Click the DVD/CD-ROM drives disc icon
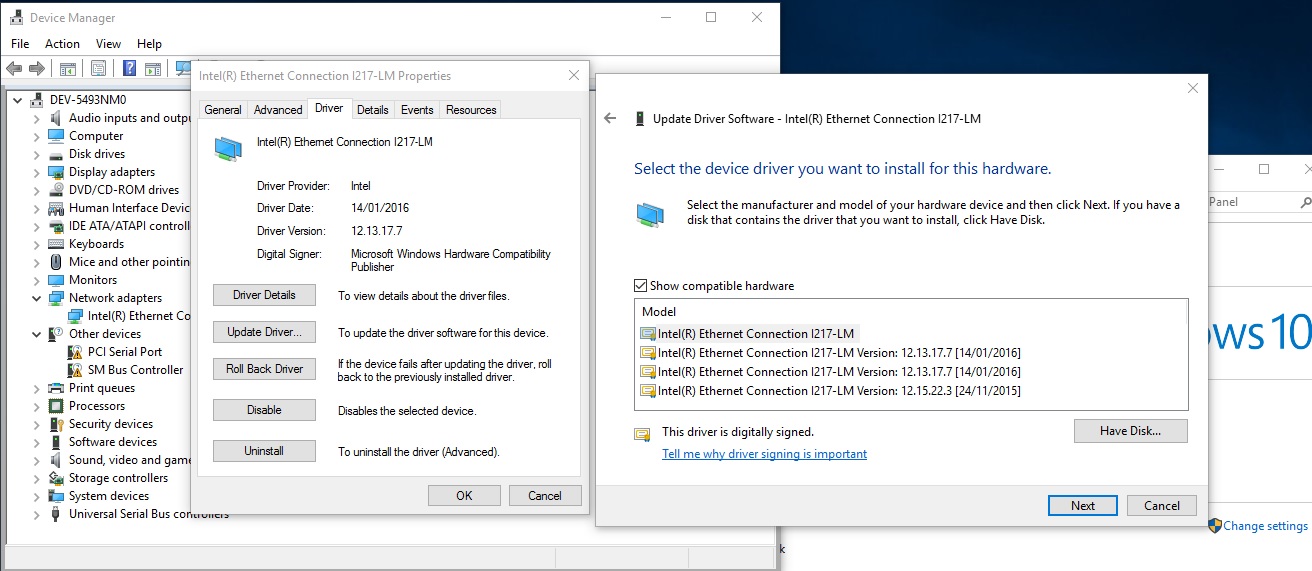This screenshot has width=1312, height=571. [57, 190]
